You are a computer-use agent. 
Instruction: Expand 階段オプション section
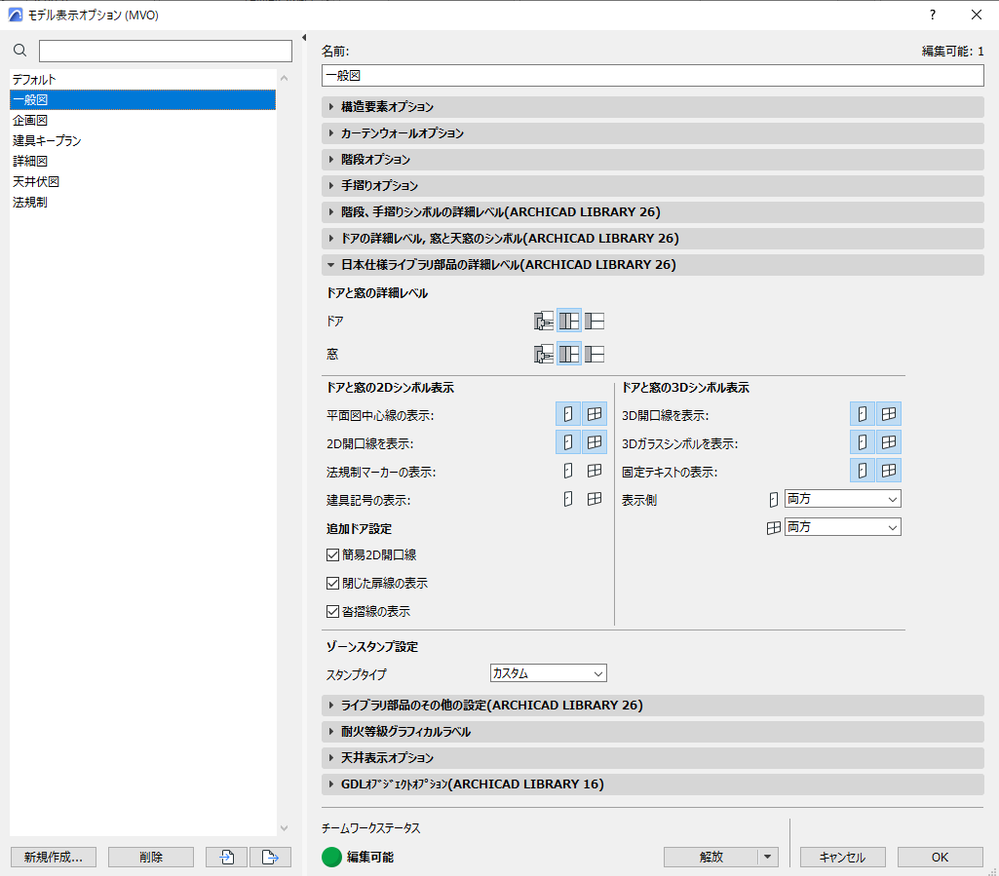click(x=652, y=159)
